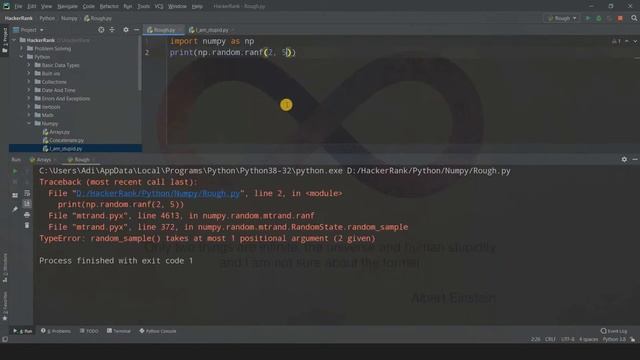Click the restore layout icon in Run panel
This screenshot has width=640, height=360.
(15, 196)
